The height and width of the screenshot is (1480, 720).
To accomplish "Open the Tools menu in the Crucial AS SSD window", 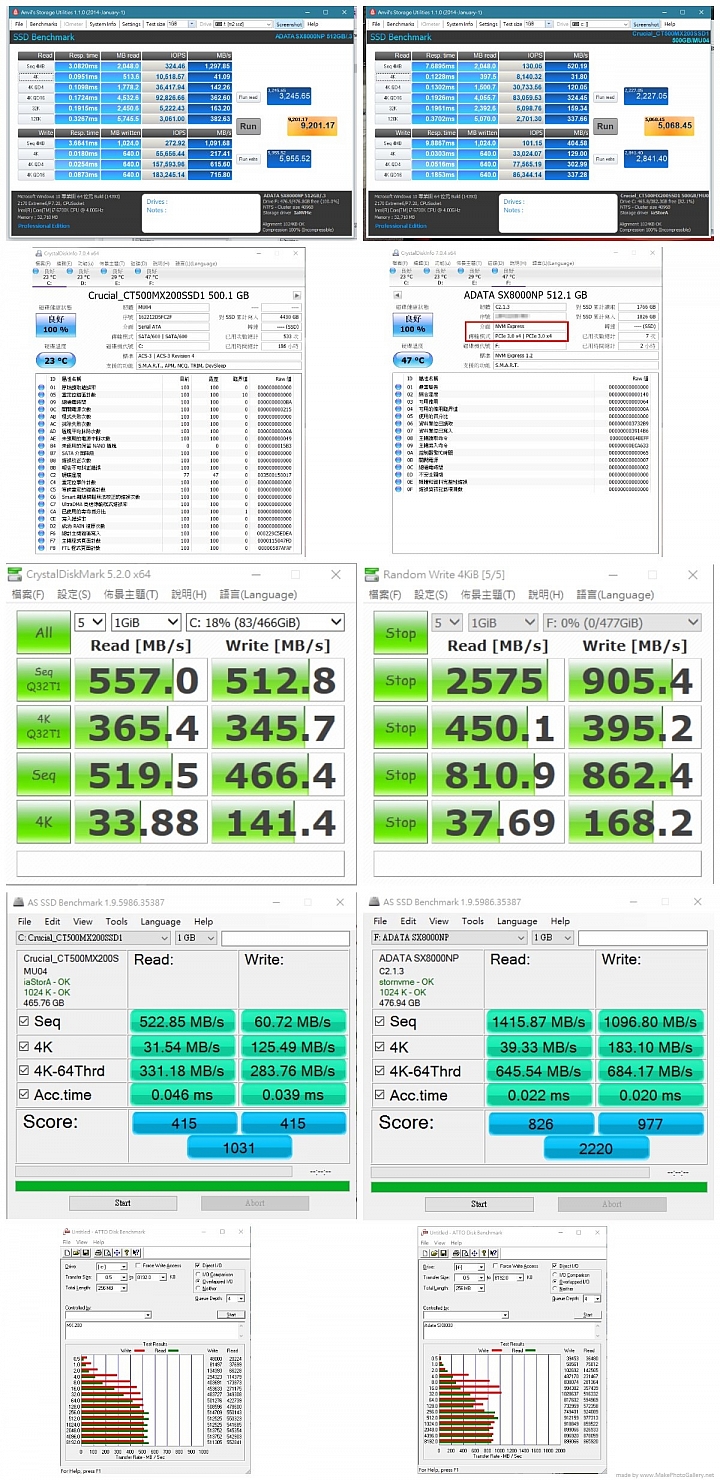I will 116,921.
